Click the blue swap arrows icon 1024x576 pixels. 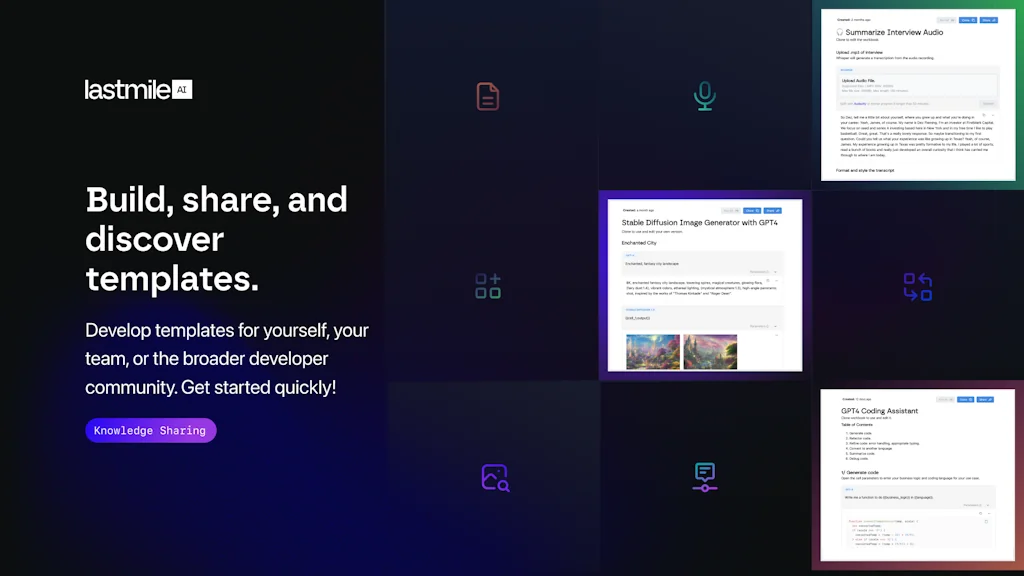(x=918, y=287)
